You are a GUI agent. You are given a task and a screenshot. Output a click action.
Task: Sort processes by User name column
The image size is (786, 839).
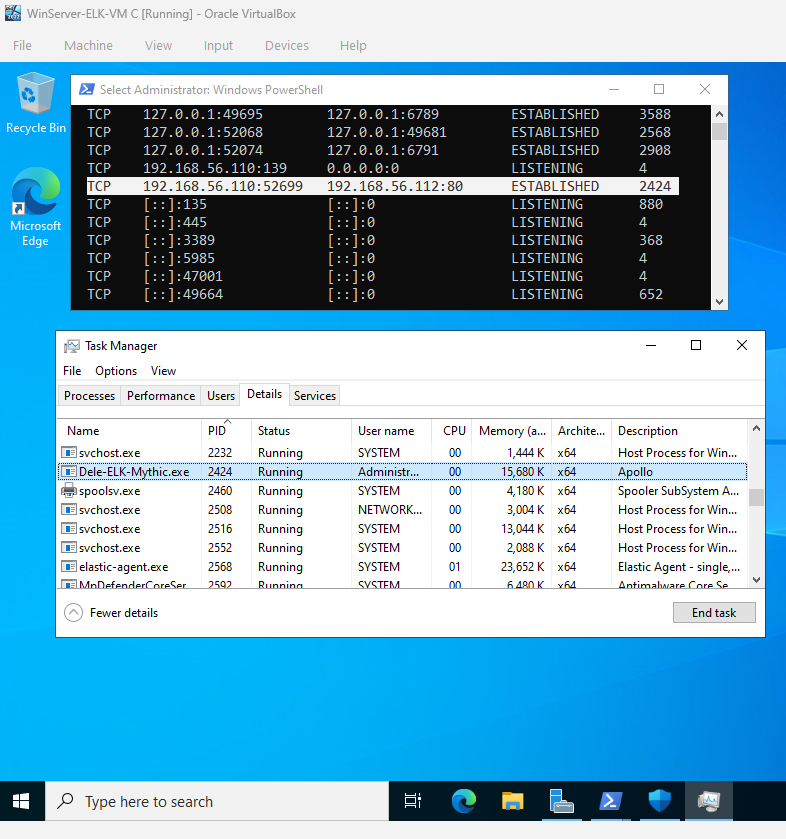391,431
